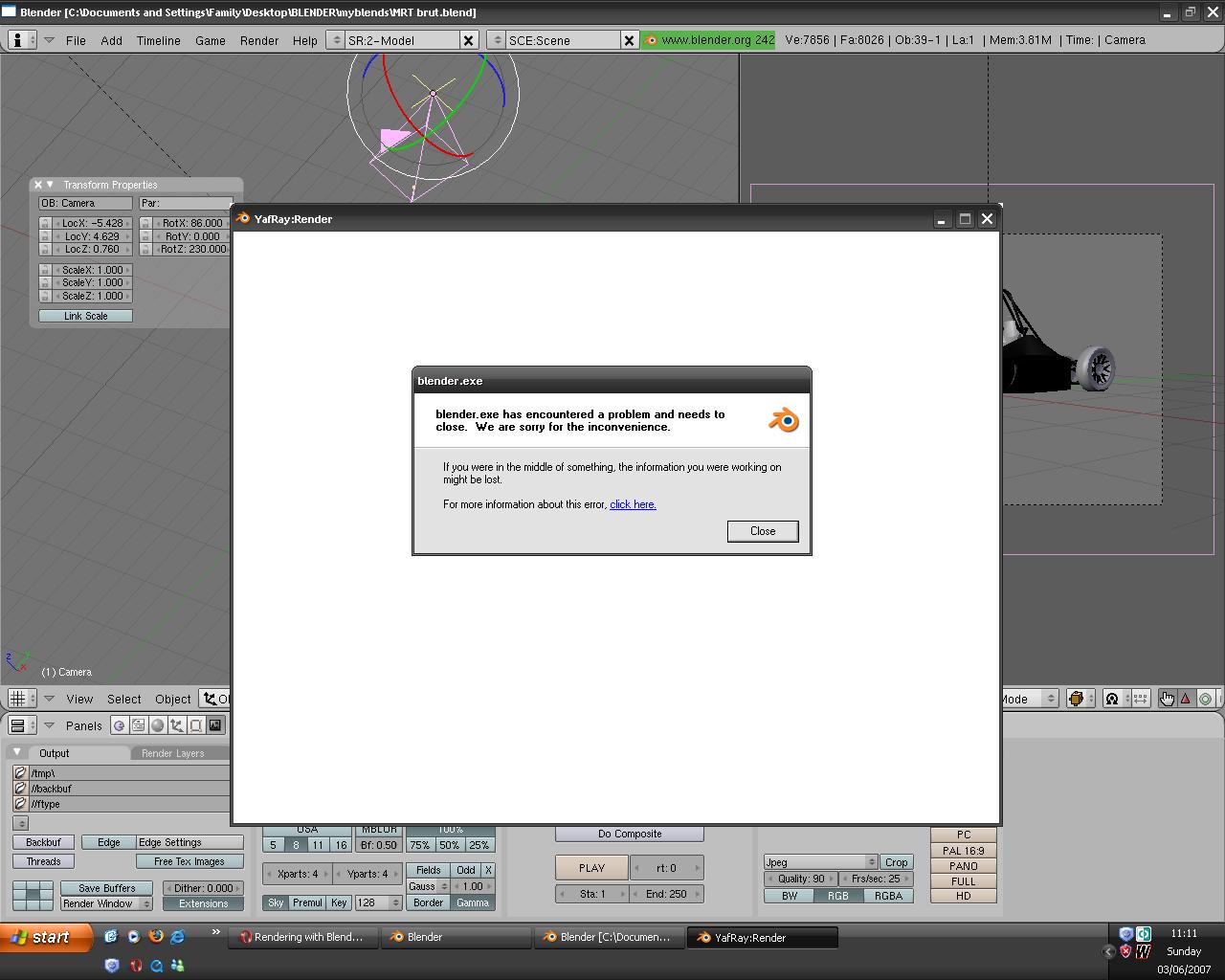Toggle the Backbuf button
Image resolution: width=1225 pixels, height=980 pixels.
(x=43, y=842)
